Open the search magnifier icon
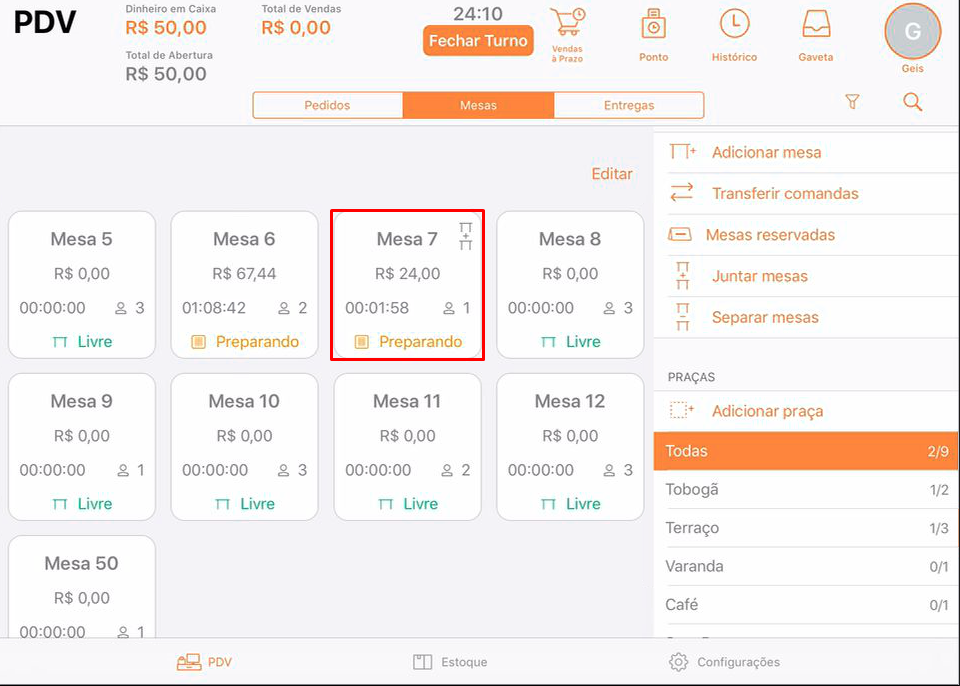960x686 pixels. coord(912,102)
